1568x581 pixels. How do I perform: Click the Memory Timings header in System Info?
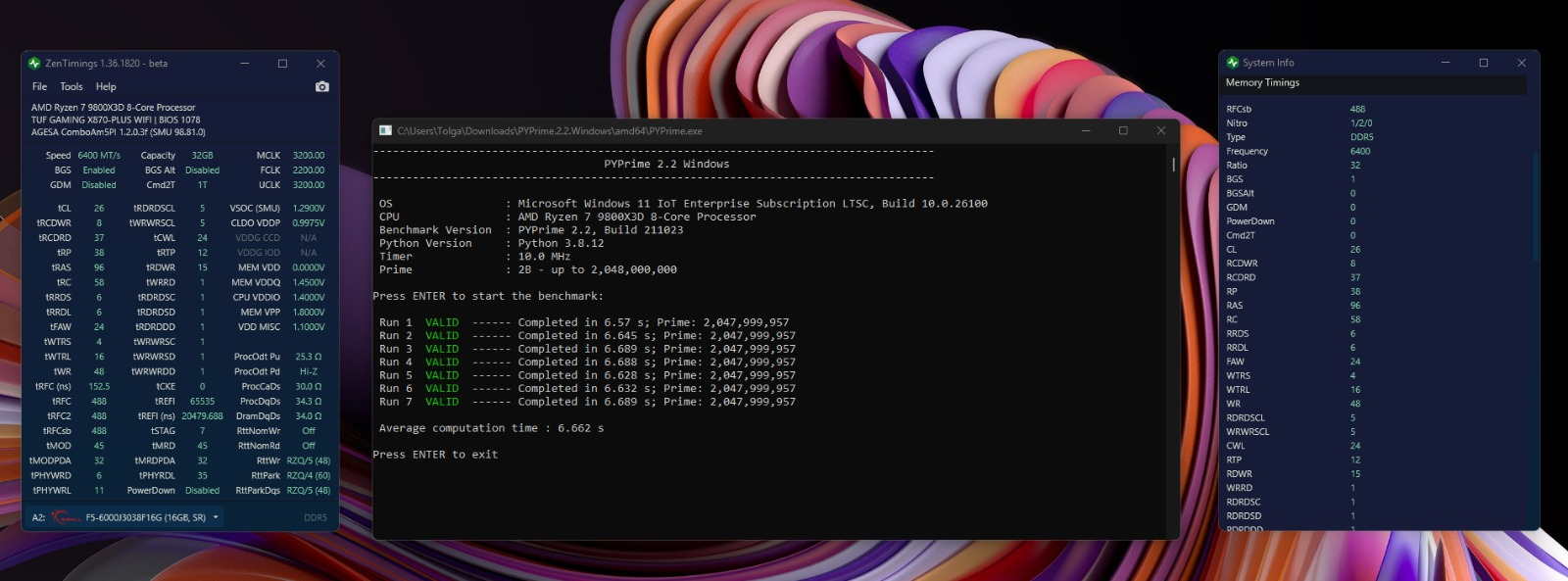[x=1262, y=82]
